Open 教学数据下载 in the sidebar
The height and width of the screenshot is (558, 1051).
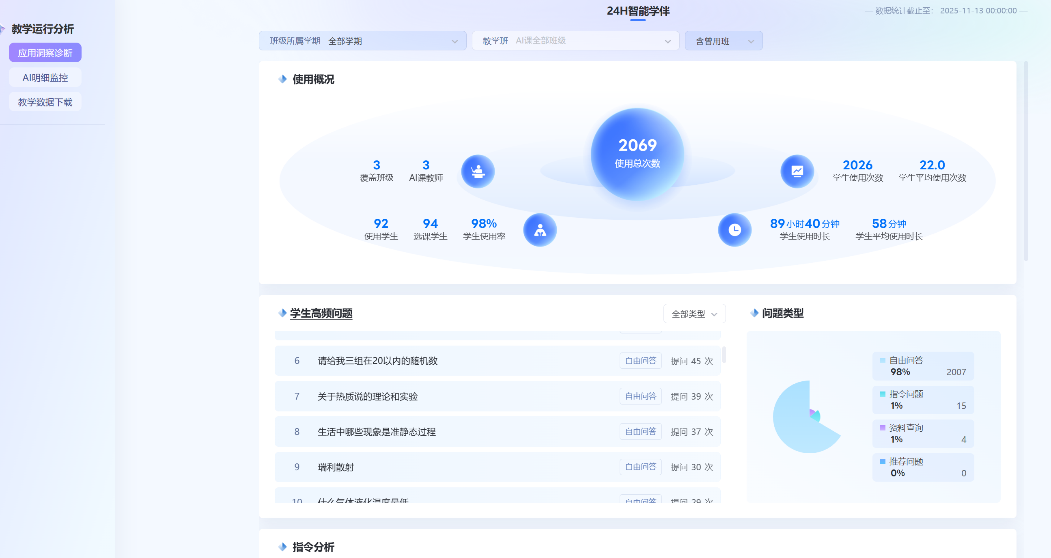click(x=45, y=102)
